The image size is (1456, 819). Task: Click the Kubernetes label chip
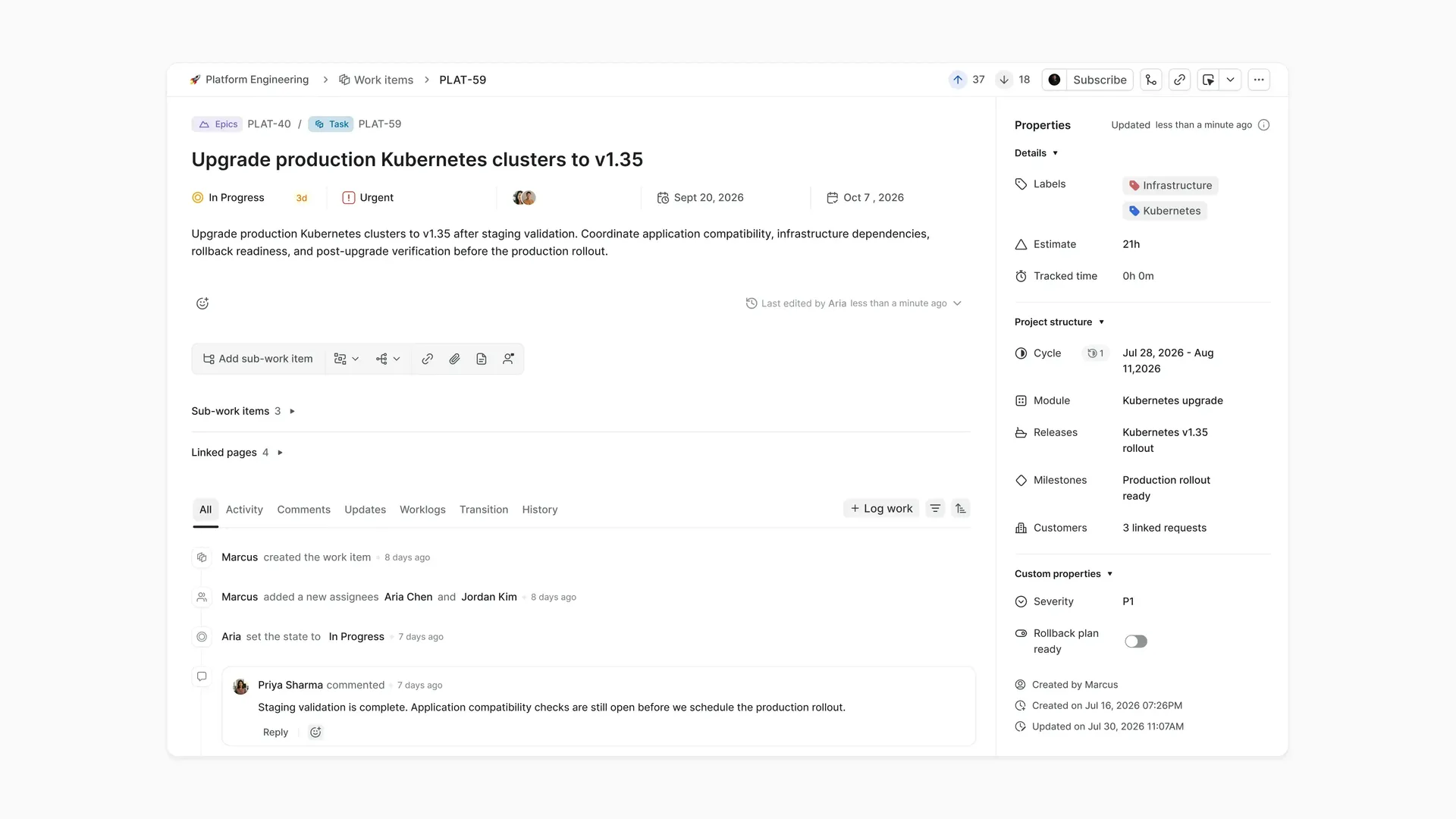(x=1165, y=211)
